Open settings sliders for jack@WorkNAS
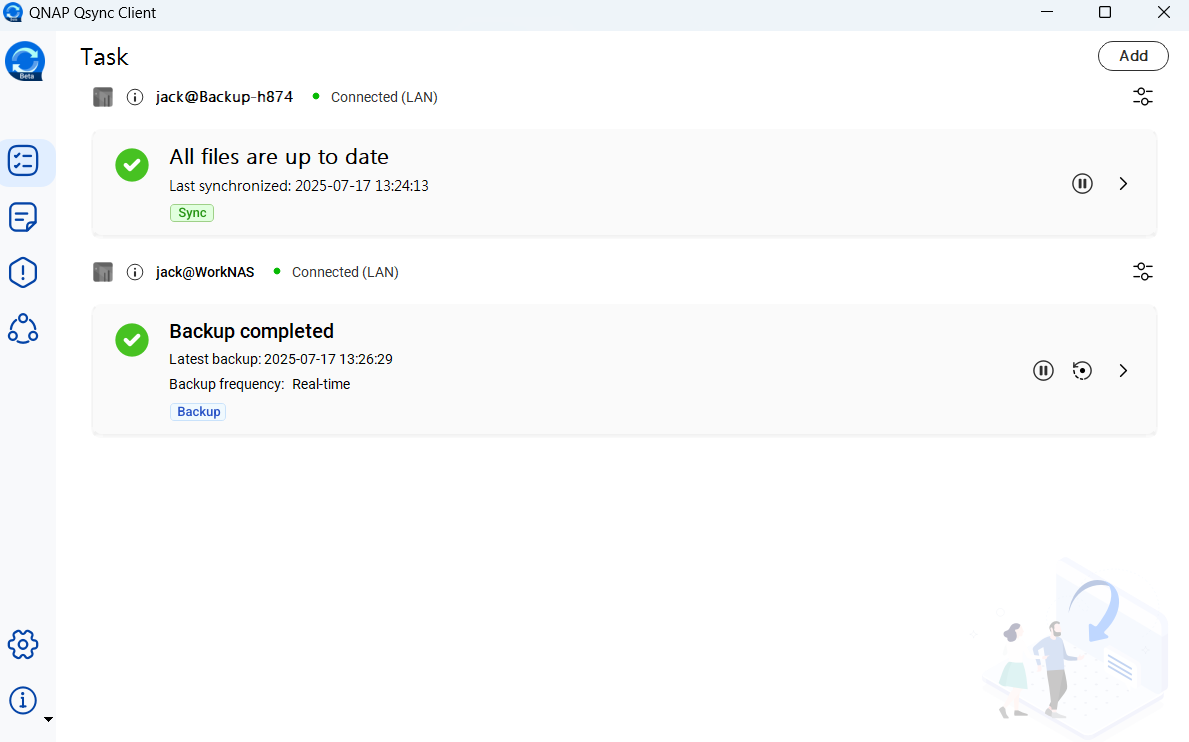This screenshot has width=1189, height=742. 1143,272
